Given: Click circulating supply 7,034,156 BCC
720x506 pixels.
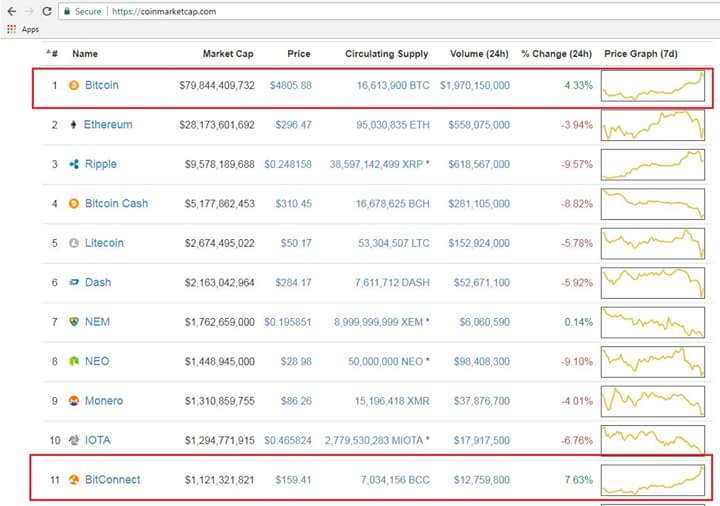Looking at the screenshot, I should click(395, 480).
